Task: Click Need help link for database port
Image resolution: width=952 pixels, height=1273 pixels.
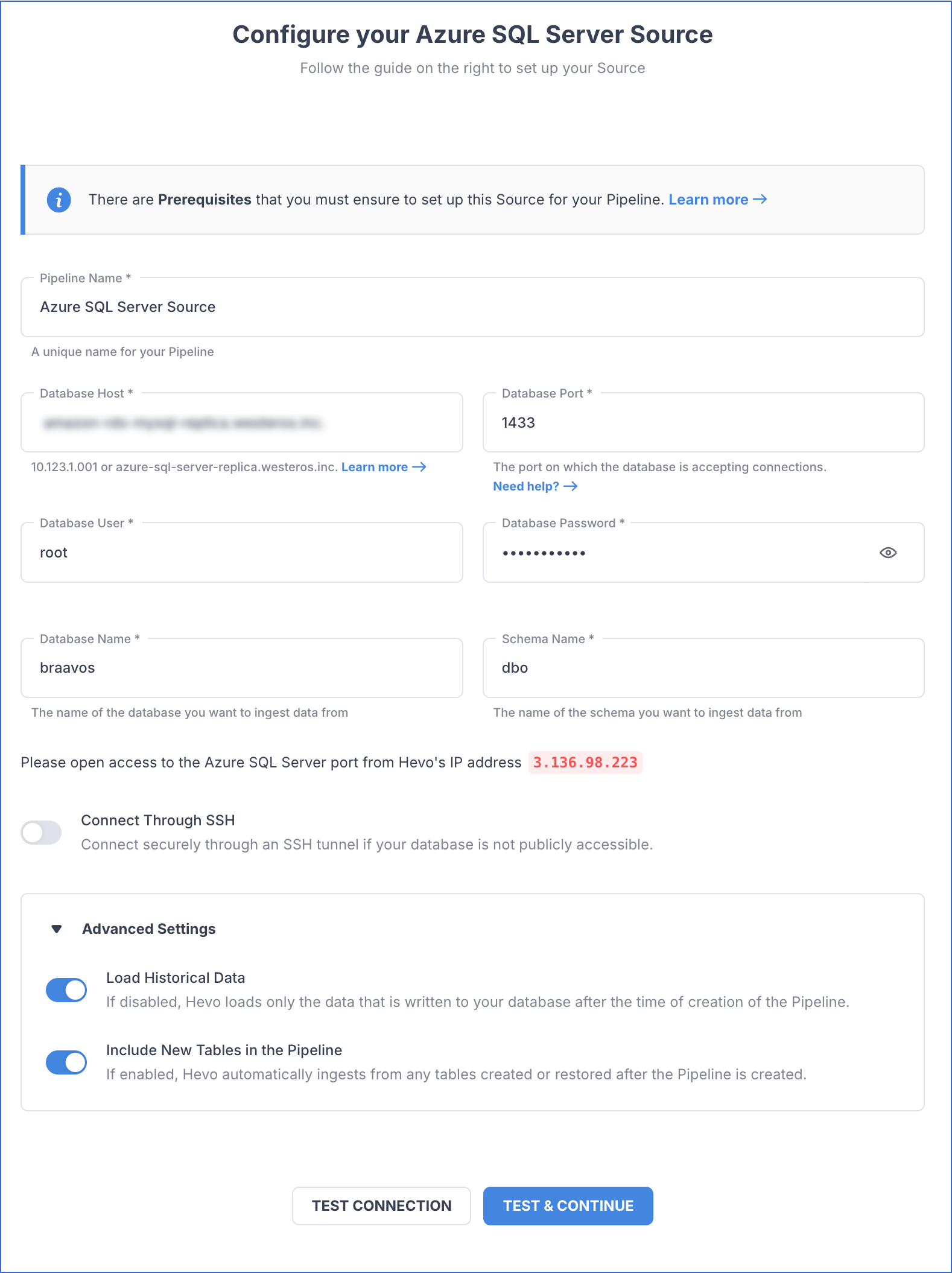Action: click(535, 486)
